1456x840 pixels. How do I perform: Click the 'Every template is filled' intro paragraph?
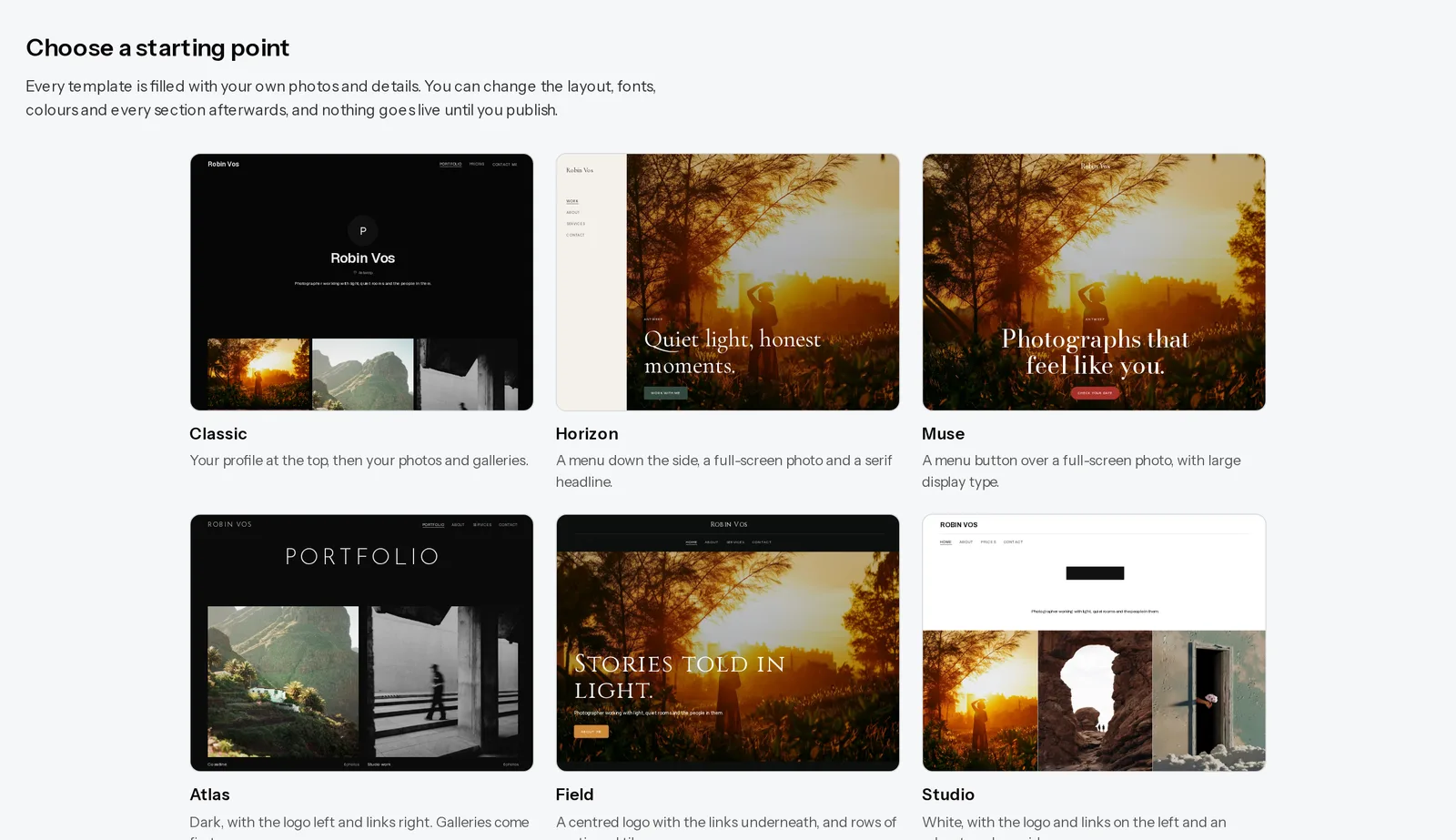pos(341,98)
